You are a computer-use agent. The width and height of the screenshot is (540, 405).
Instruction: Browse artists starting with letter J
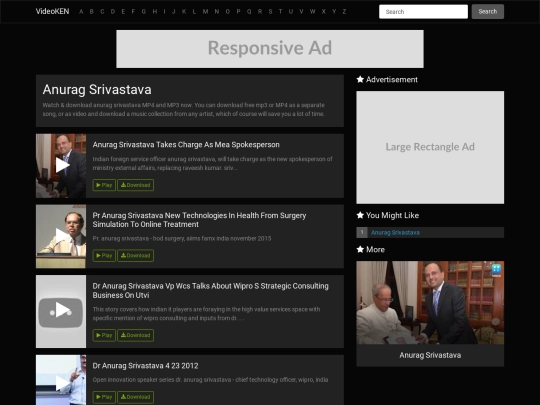tap(174, 12)
